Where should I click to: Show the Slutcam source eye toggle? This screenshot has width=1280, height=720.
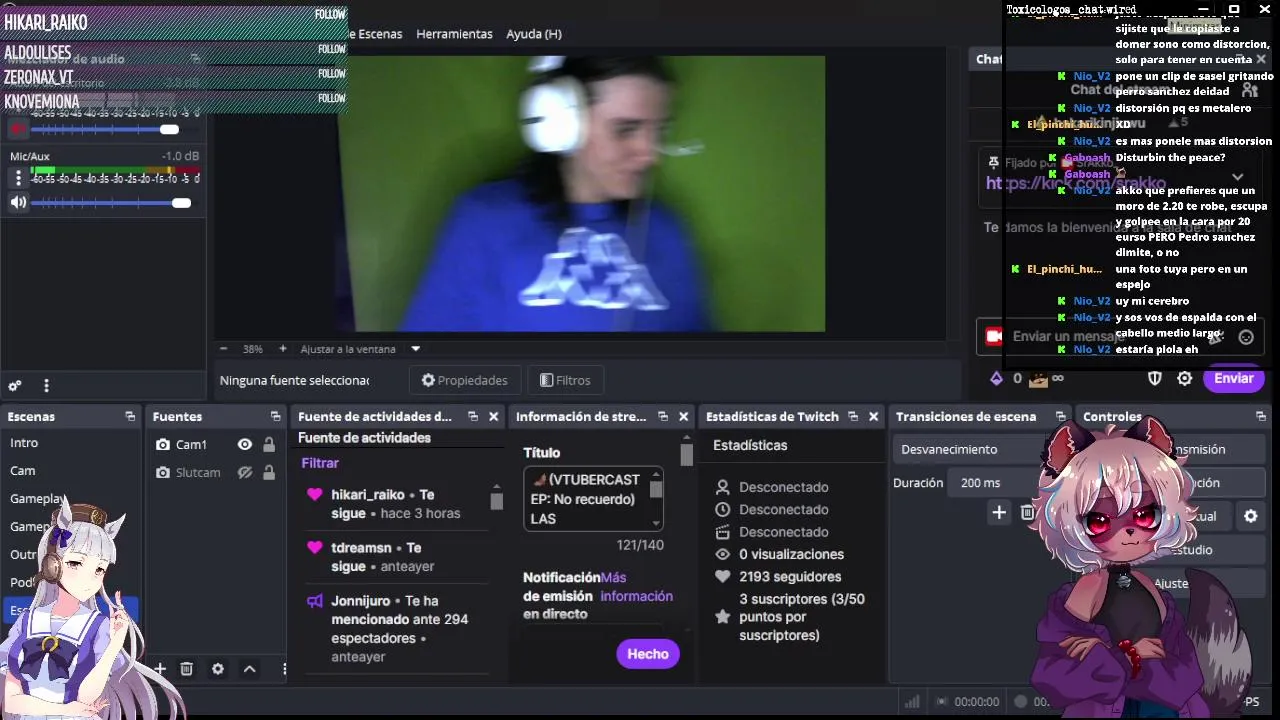click(245, 472)
